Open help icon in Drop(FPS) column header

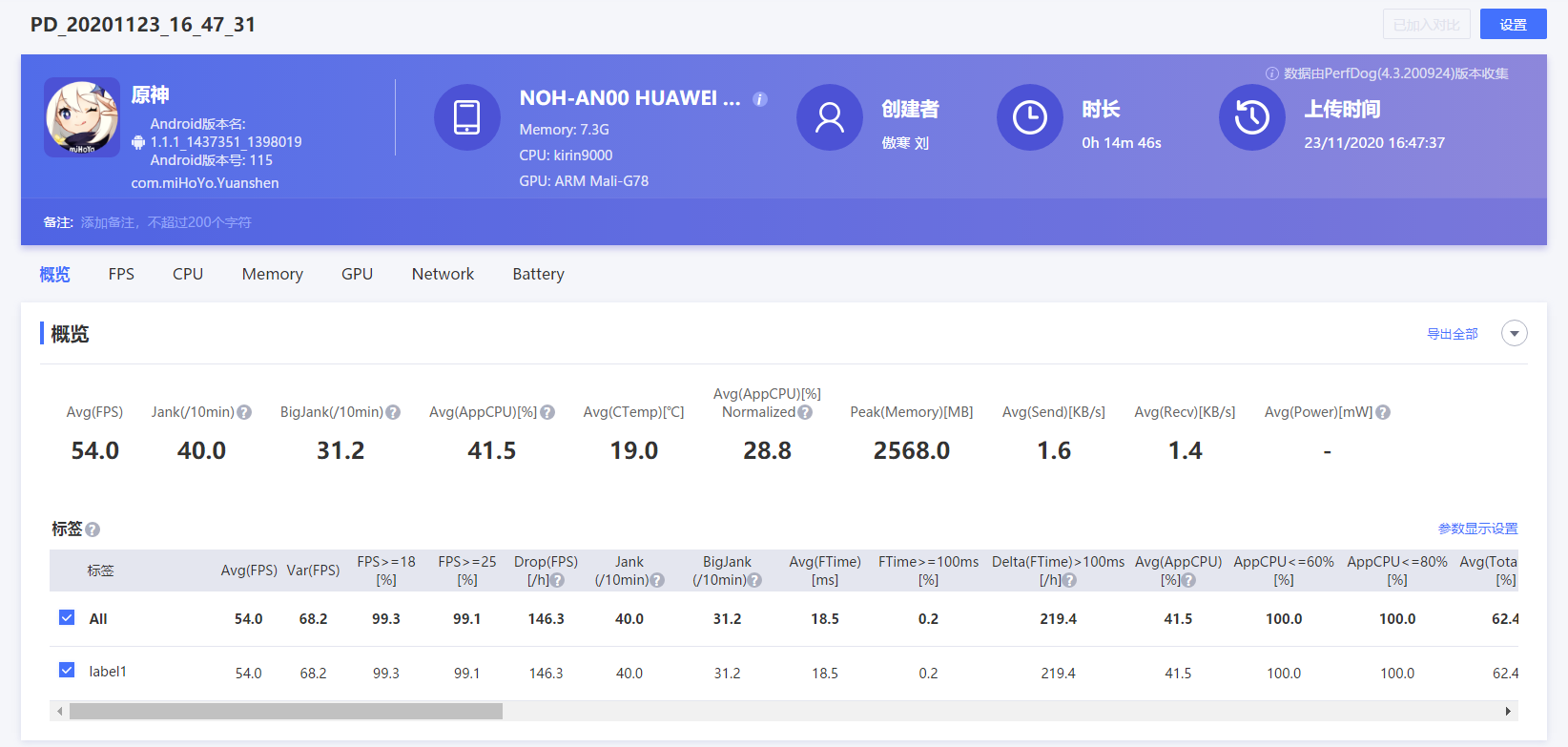point(557,580)
